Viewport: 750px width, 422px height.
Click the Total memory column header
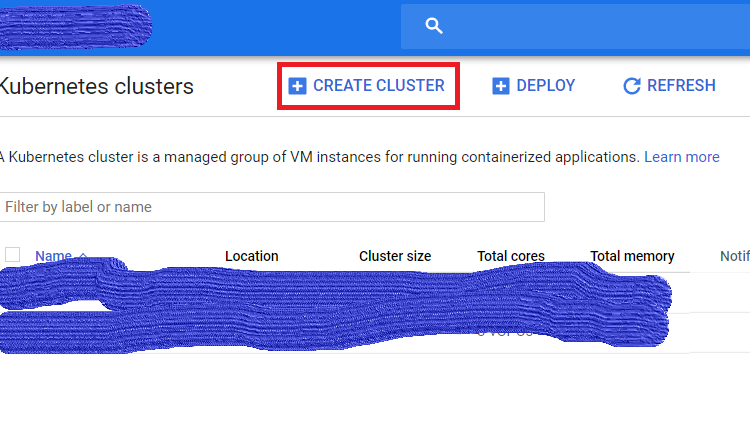[632, 256]
